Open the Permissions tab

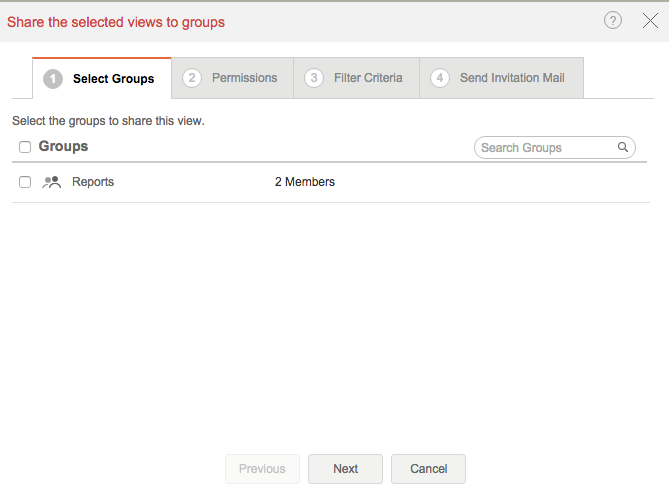click(x=244, y=78)
